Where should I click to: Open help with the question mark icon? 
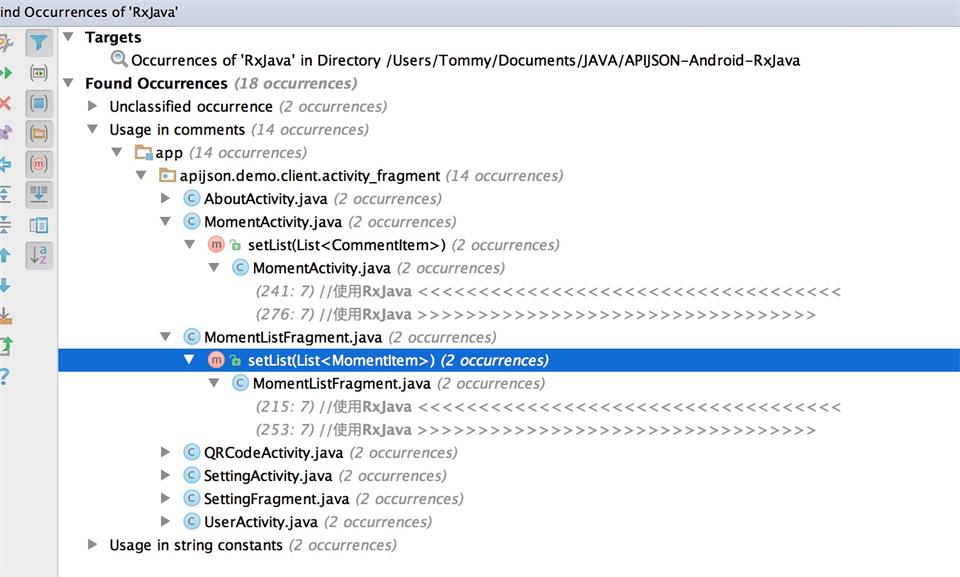tap(4, 376)
